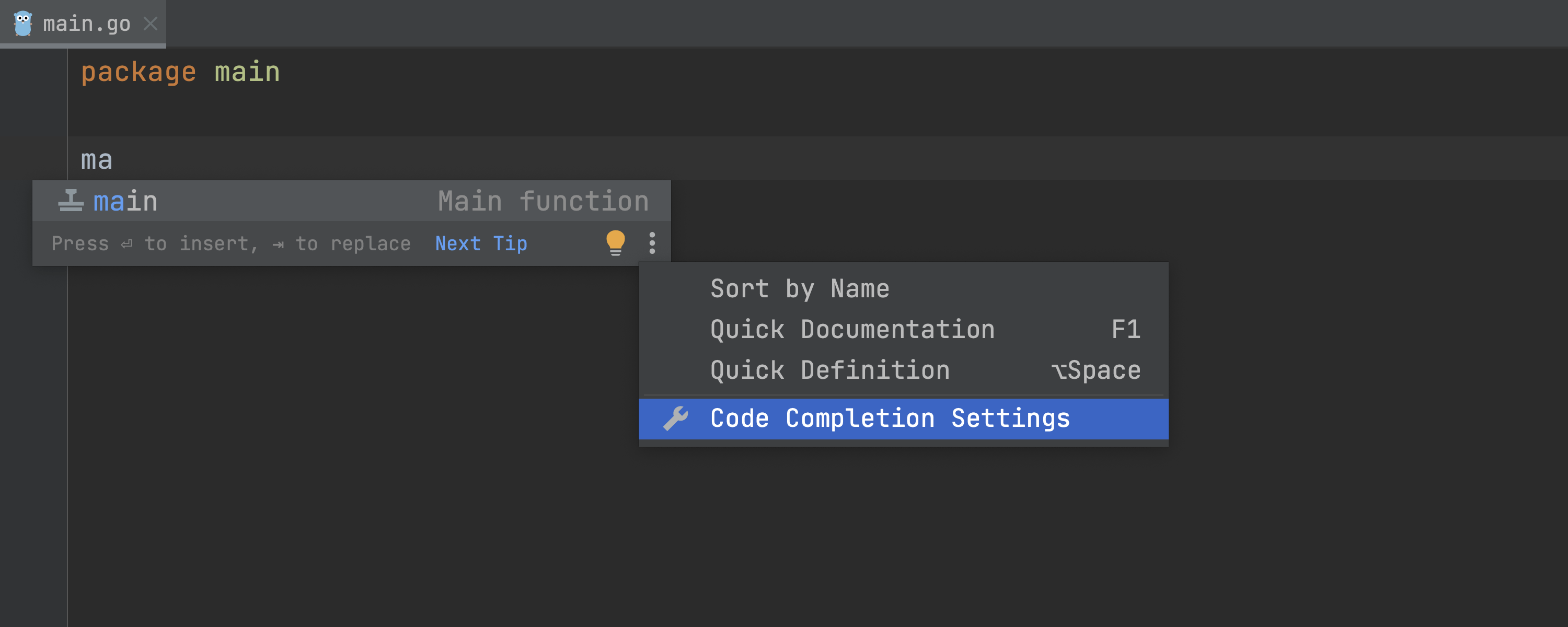Open the three-dots options in completion popup
Screen dimensions: 1568x627
click(652, 243)
